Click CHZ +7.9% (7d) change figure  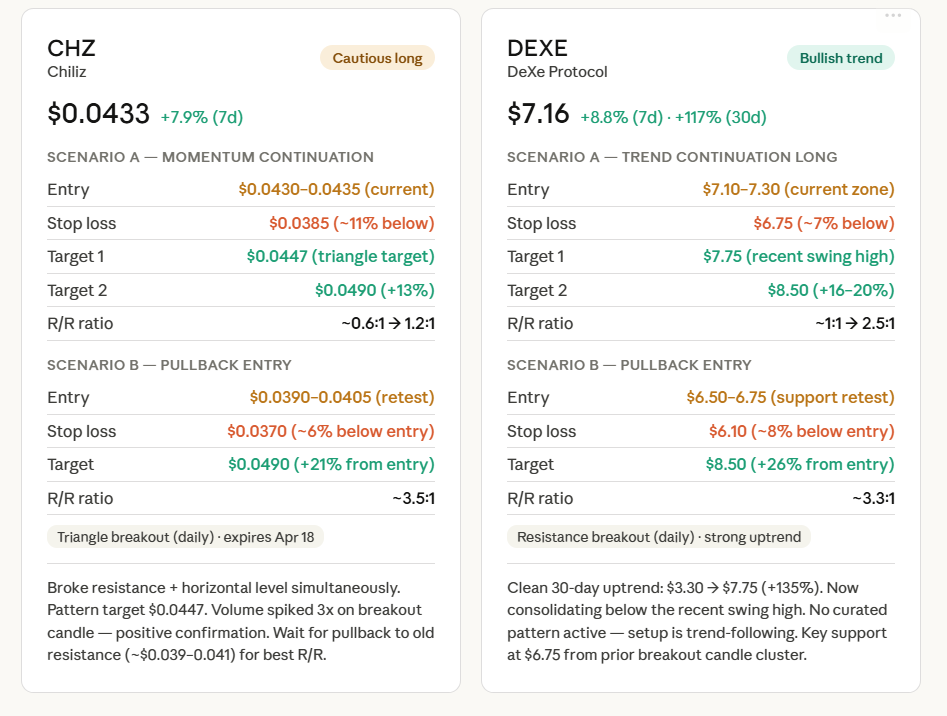point(201,117)
